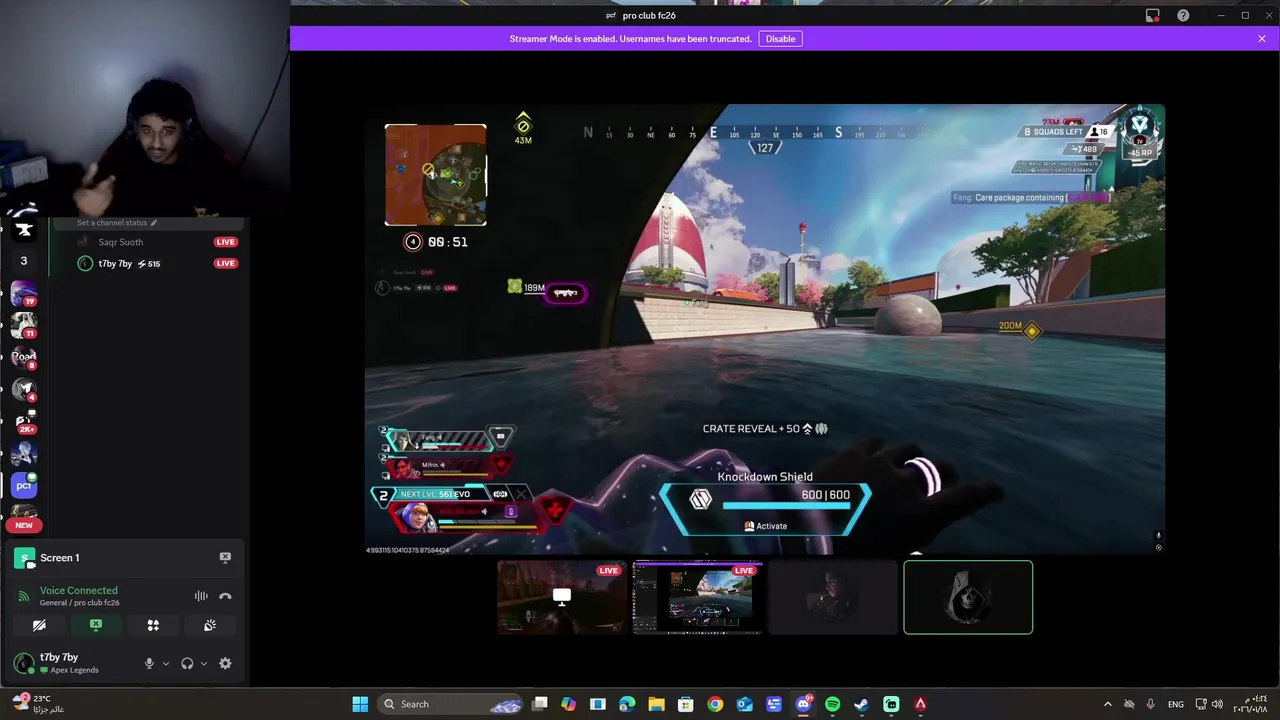Open Steam from the taskbar
Image resolution: width=1280 pixels, height=720 pixels.
(x=861, y=704)
